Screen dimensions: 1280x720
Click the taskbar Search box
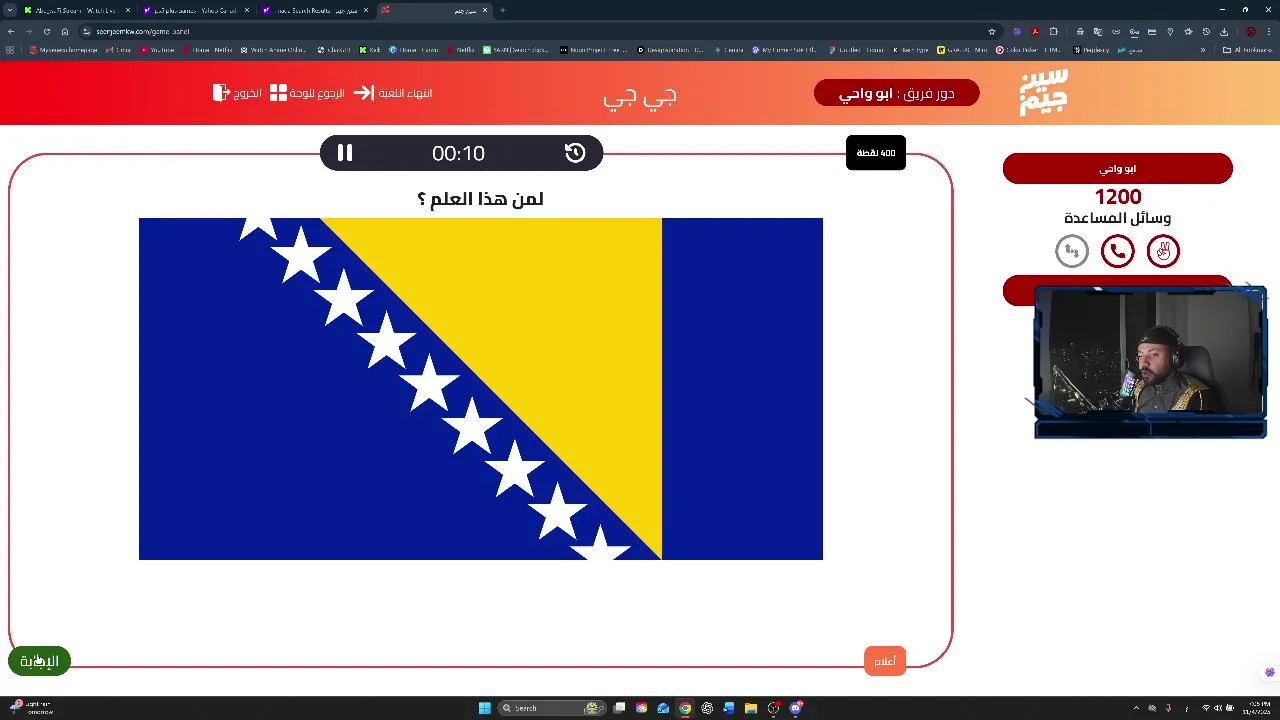click(552, 708)
